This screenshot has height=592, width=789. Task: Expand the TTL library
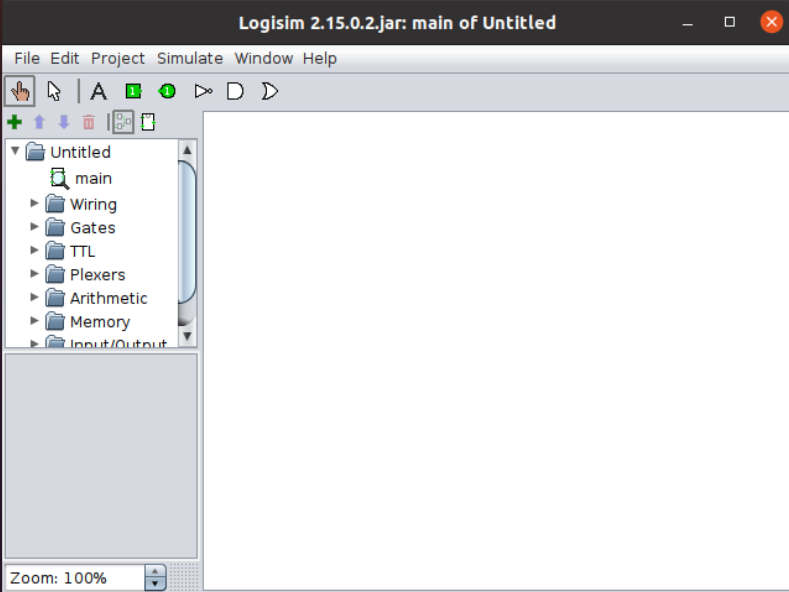tap(34, 250)
